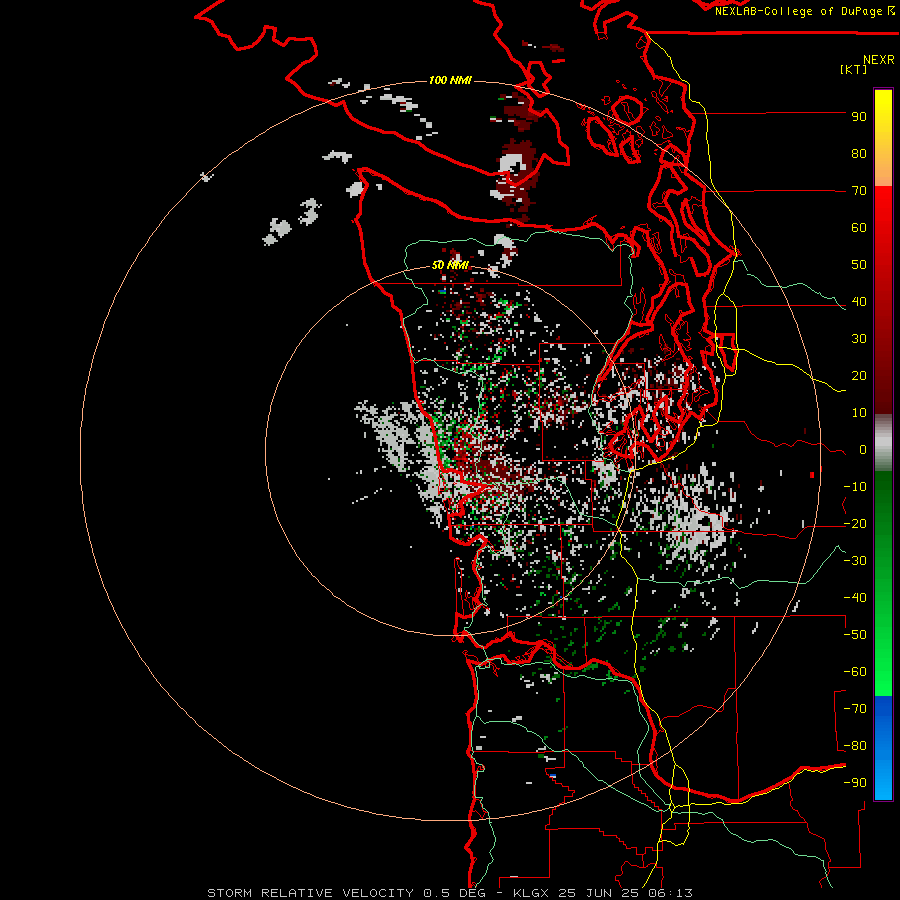Select the -60 scale value

click(x=855, y=672)
